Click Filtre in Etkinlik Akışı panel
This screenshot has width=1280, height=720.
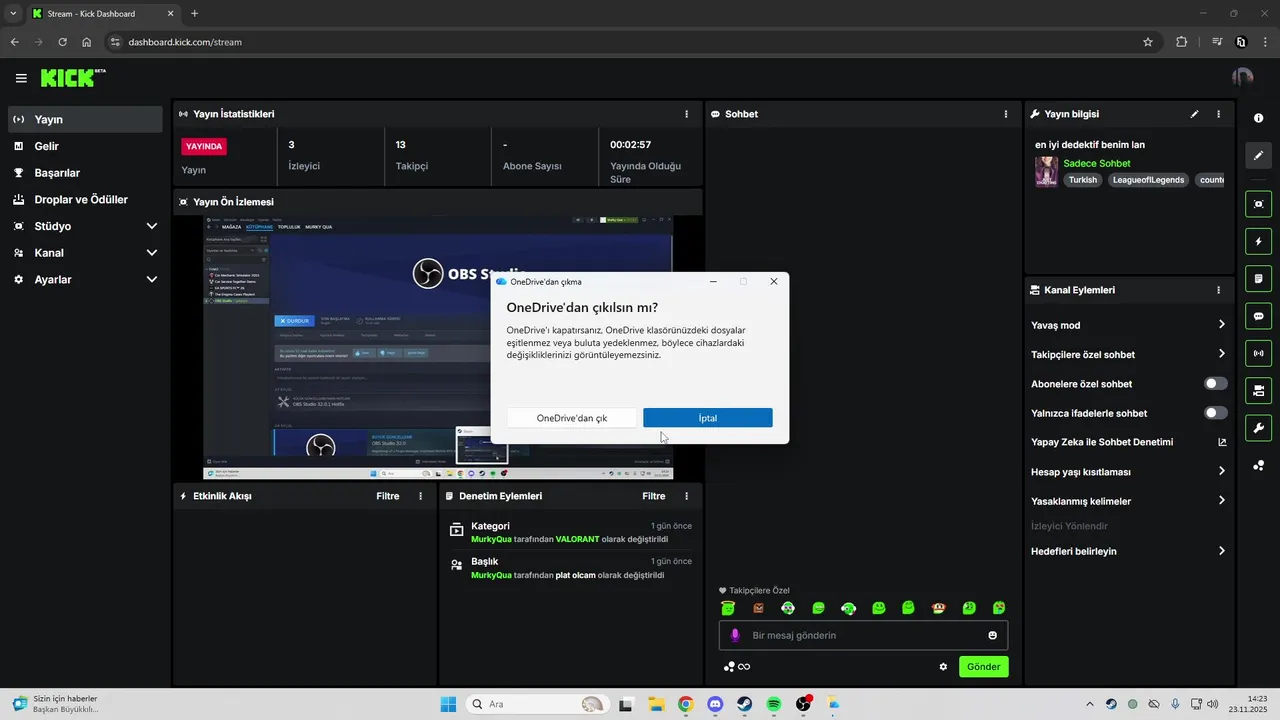pyautogui.click(x=388, y=496)
